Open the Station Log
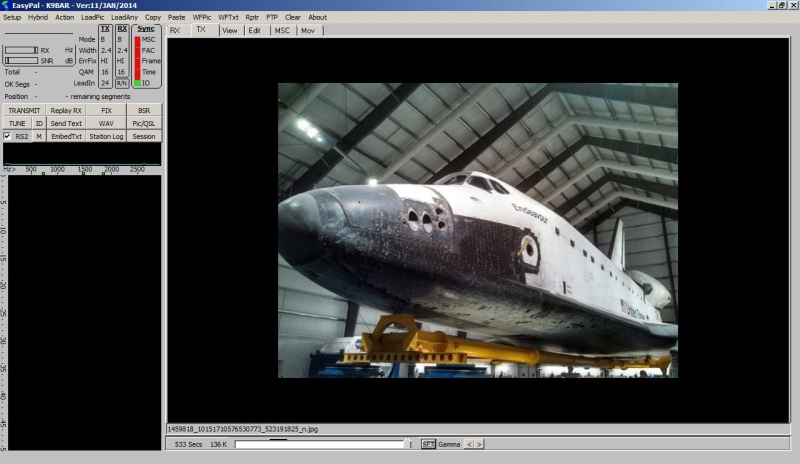The width and height of the screenshot is (800, 464). [106, 136]
